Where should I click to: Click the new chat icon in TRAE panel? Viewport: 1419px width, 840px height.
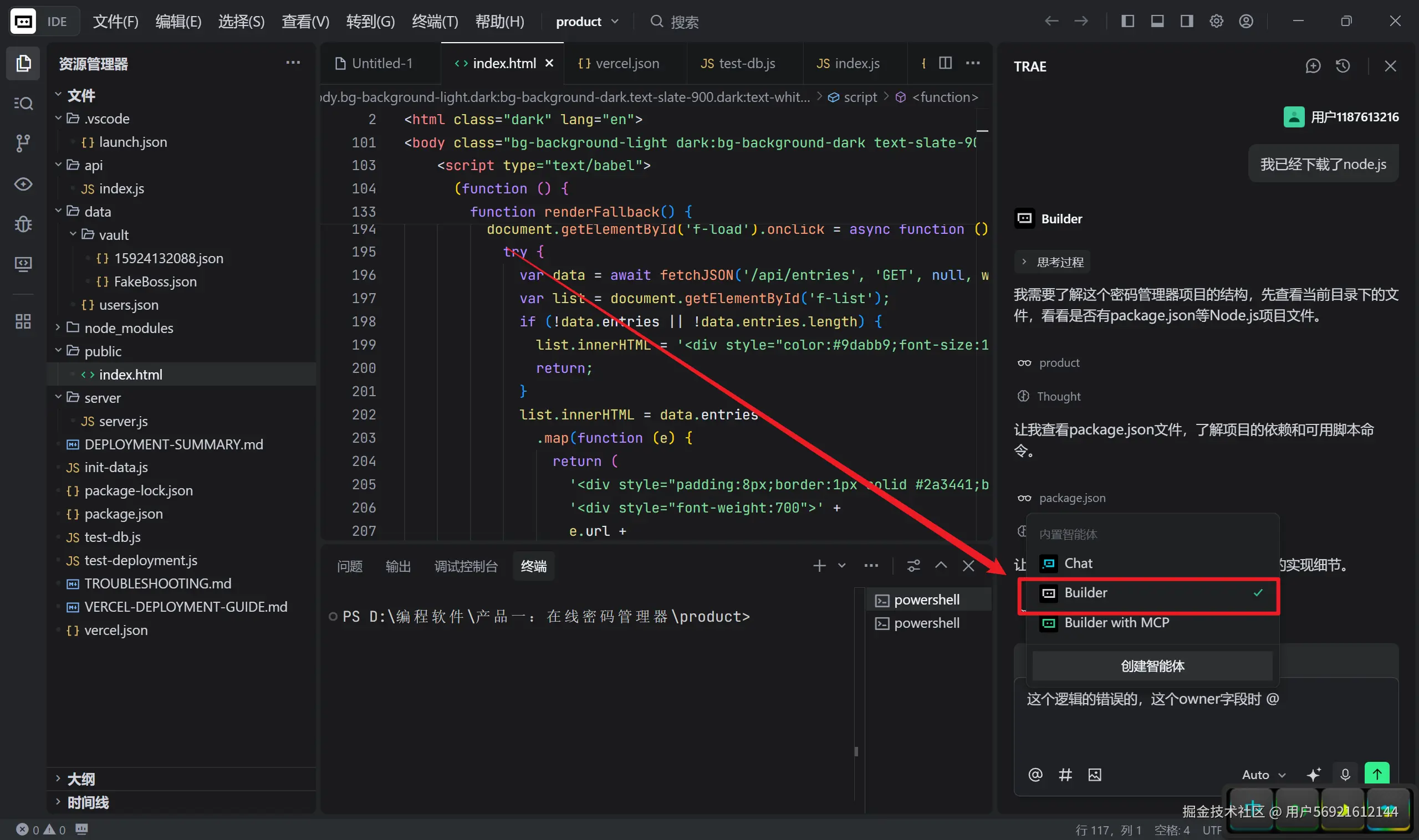click(1313, 66)
